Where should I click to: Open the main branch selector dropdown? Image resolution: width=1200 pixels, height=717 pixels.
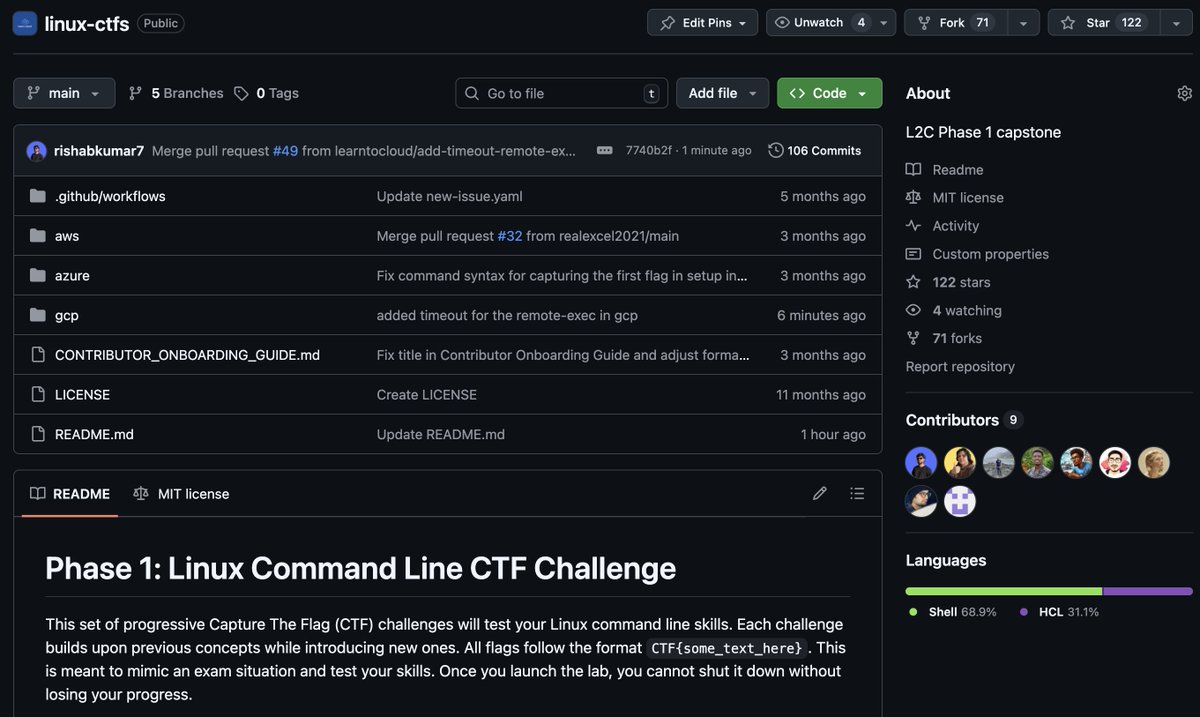pos(64,93)
